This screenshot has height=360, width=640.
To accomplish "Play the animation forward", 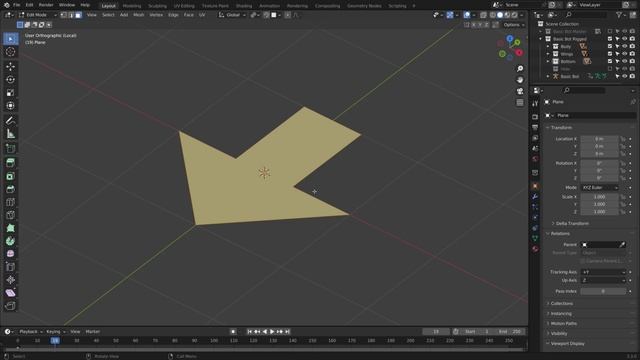I will point(272,332).
